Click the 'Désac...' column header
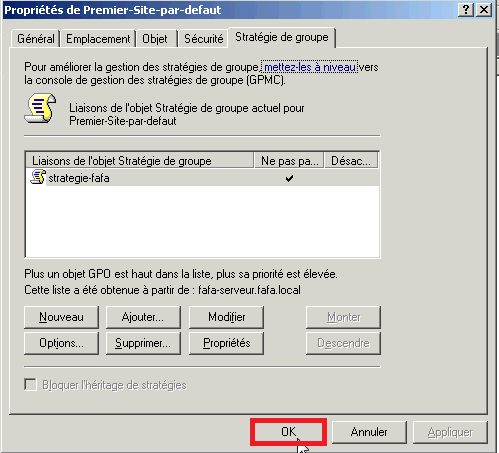The image size is (499, 453). click(x=351, y=160)
